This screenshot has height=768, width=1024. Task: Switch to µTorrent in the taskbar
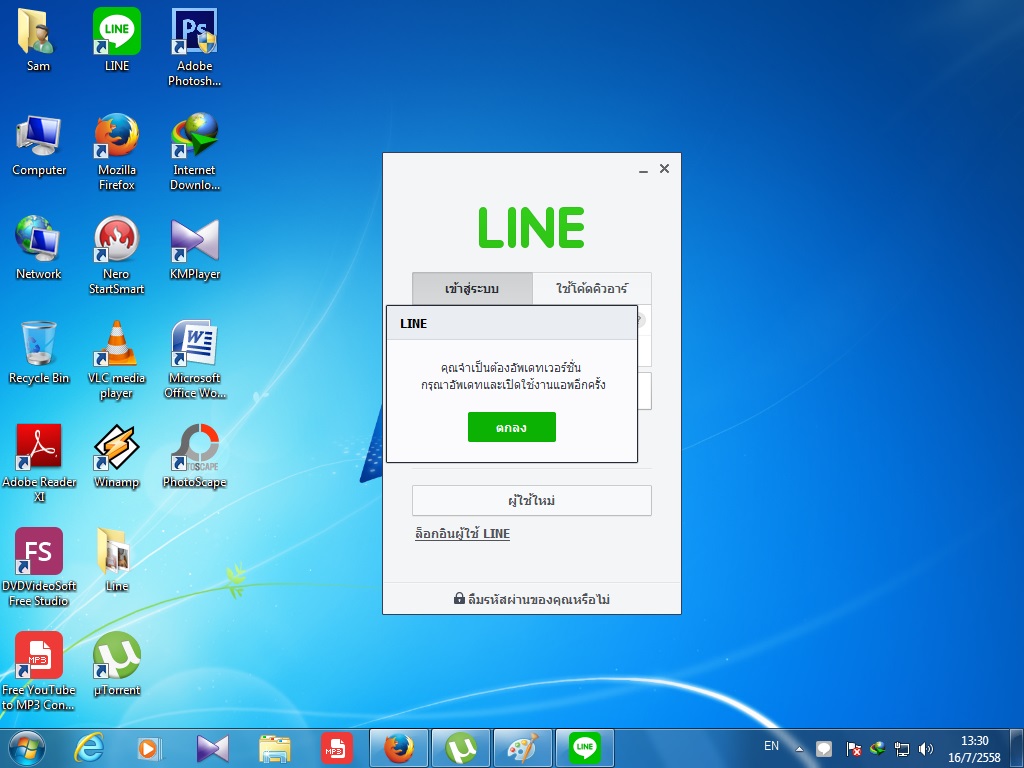(x=461, y=748)
